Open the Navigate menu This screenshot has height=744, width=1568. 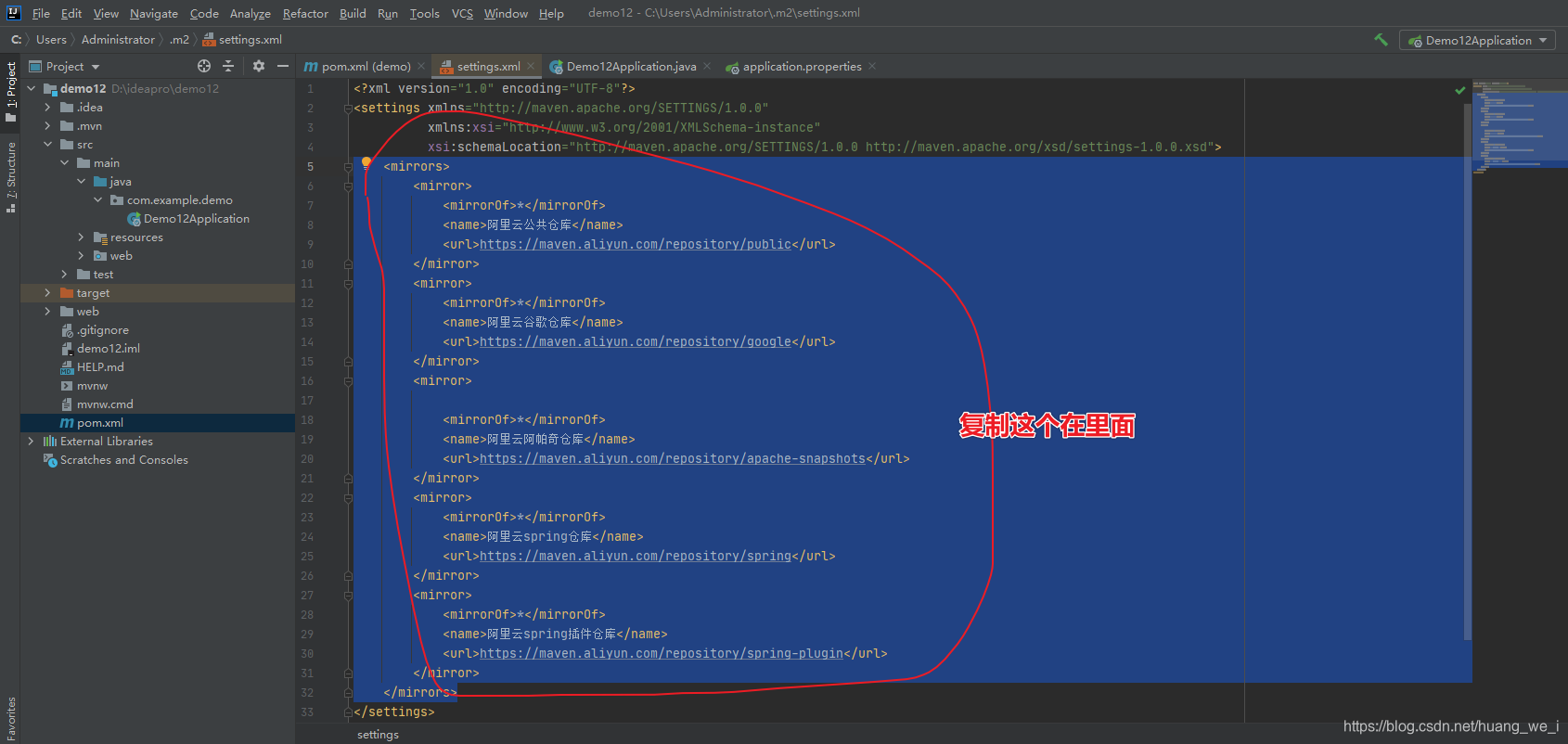tap(153, 13)
